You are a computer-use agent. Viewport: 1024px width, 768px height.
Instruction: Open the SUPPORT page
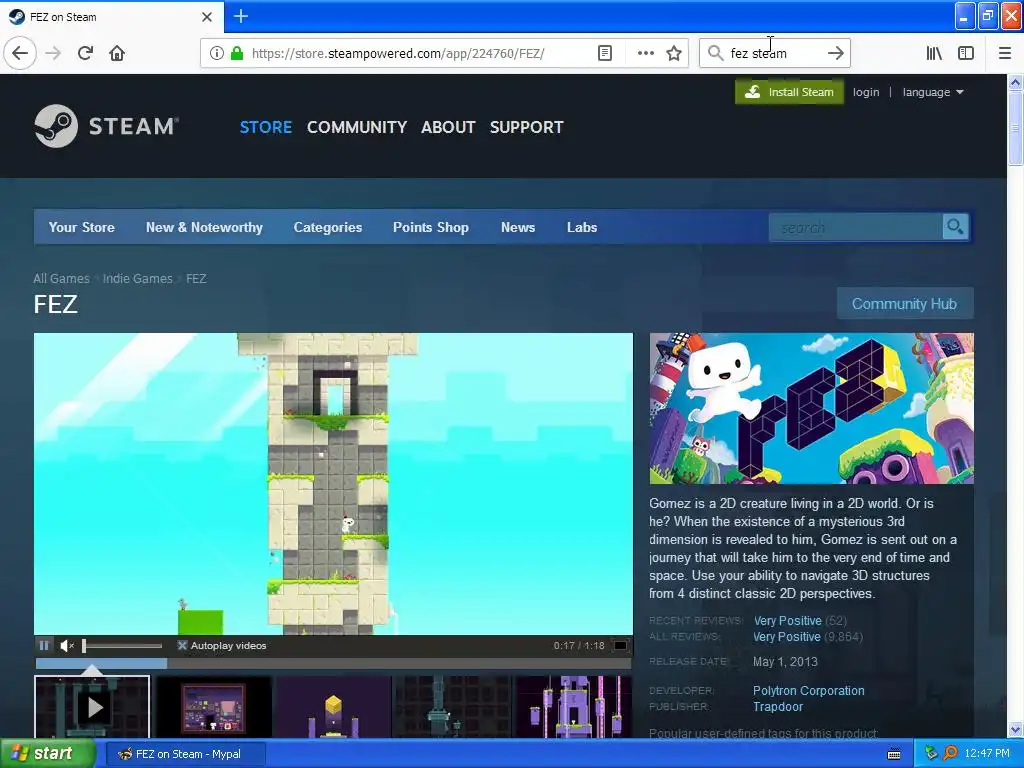[x=526, y=127]
